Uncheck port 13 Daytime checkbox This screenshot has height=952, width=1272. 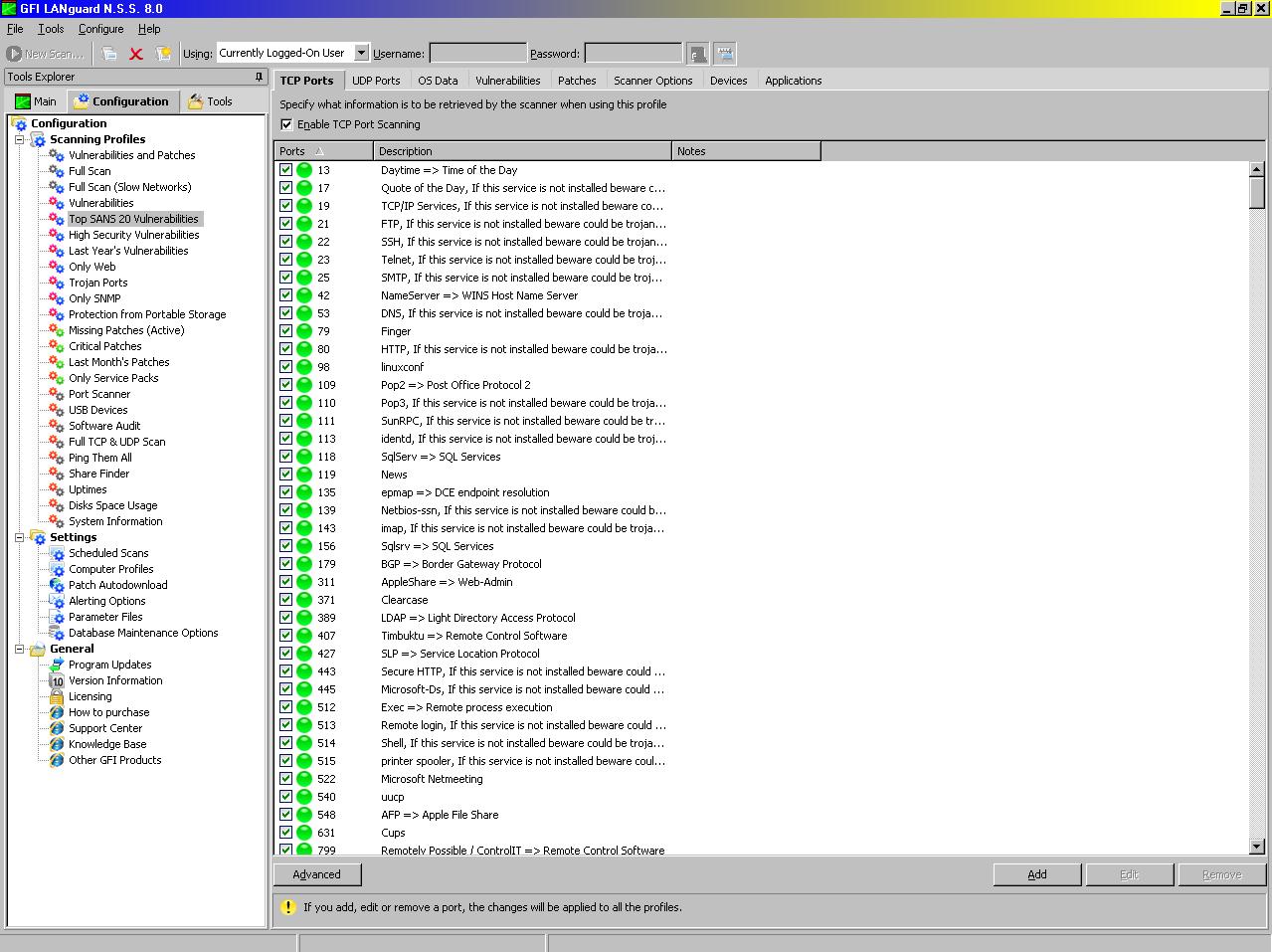[285, 170]
